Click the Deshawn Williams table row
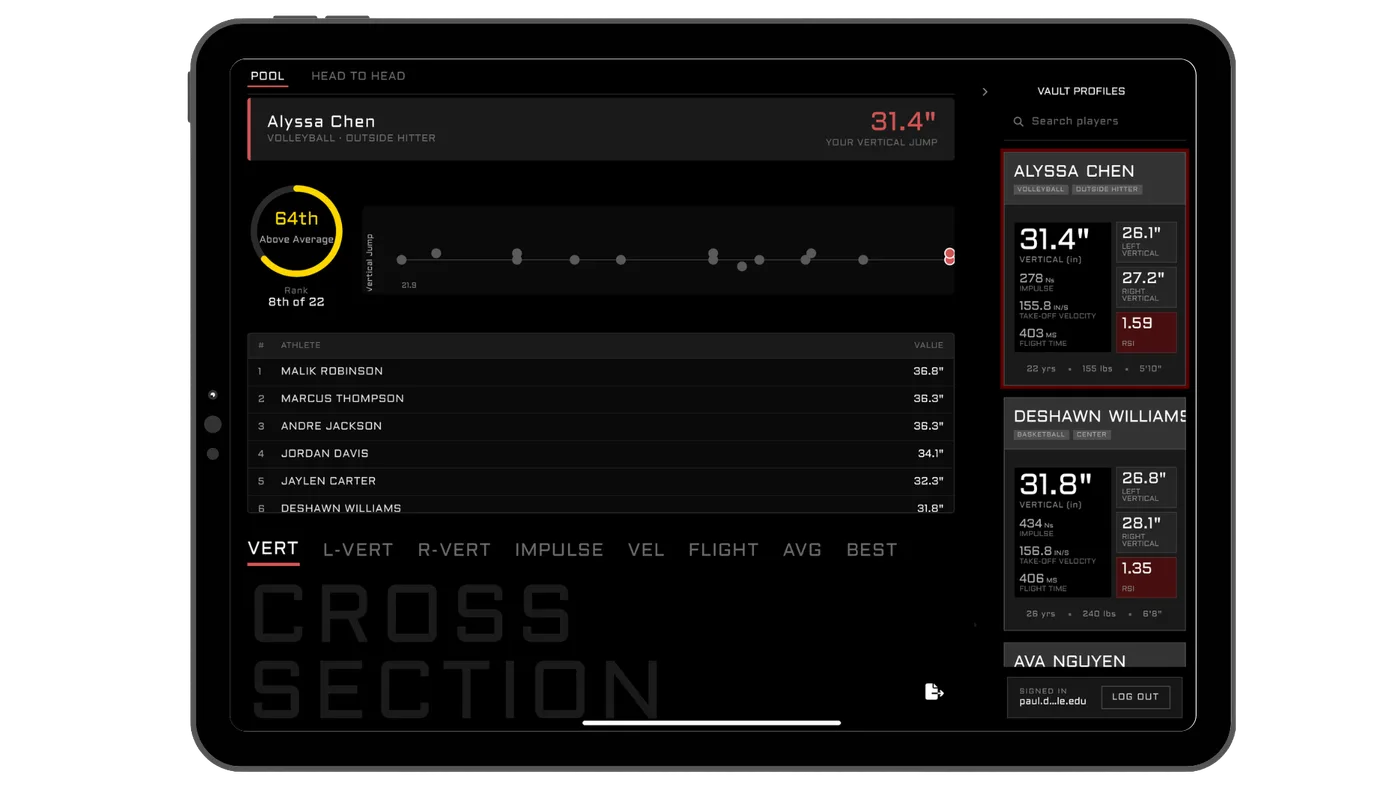The height and width of the screenshot is (788, 1400). click(600, 505)
